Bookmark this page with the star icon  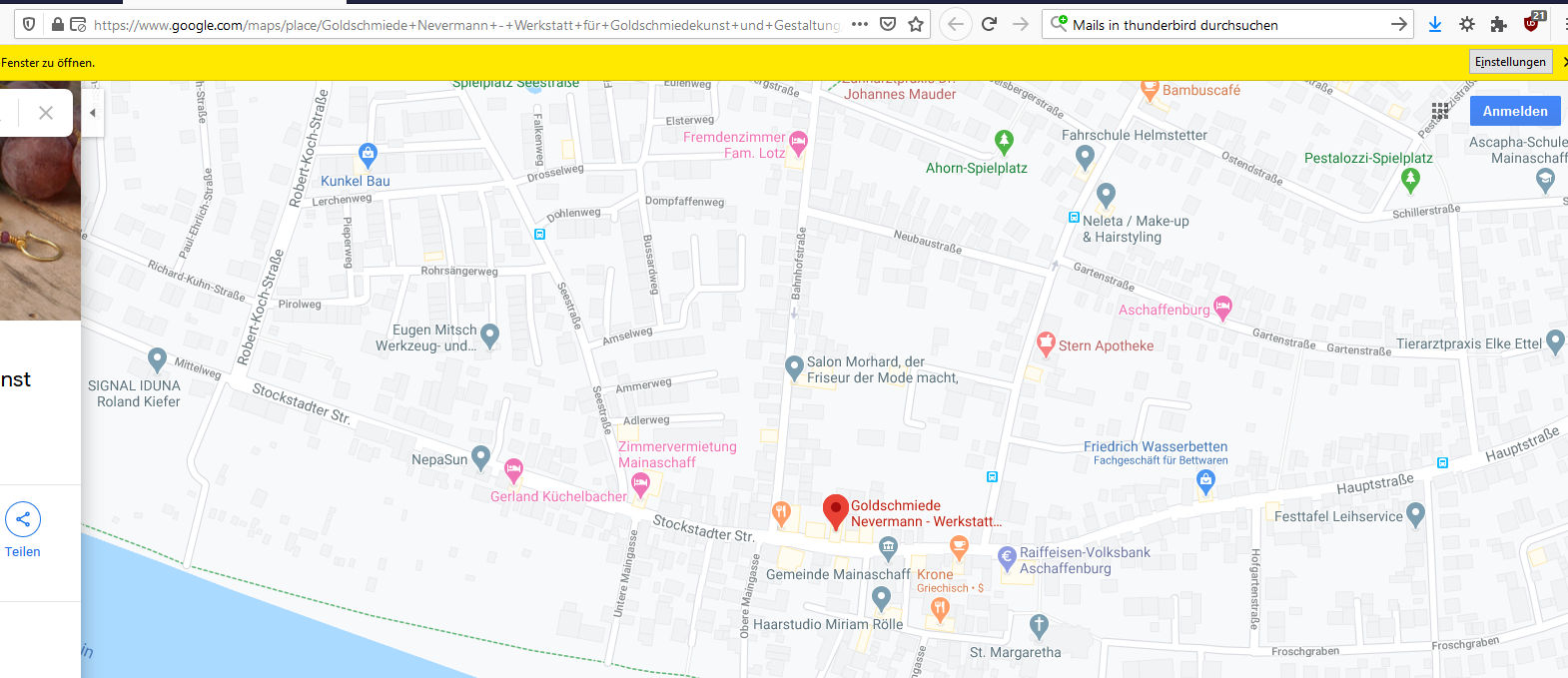pyautogui.click(x=916, y=25)
